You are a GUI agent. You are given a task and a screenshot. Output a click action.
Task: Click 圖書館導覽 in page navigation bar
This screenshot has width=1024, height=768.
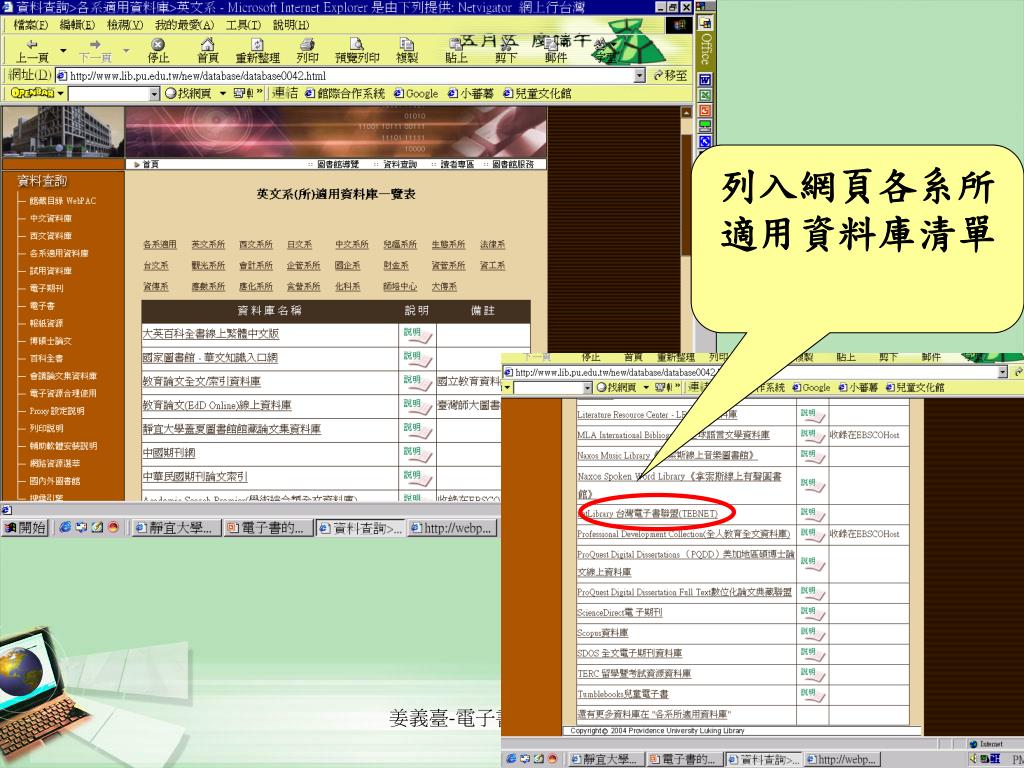coord(338,165)
